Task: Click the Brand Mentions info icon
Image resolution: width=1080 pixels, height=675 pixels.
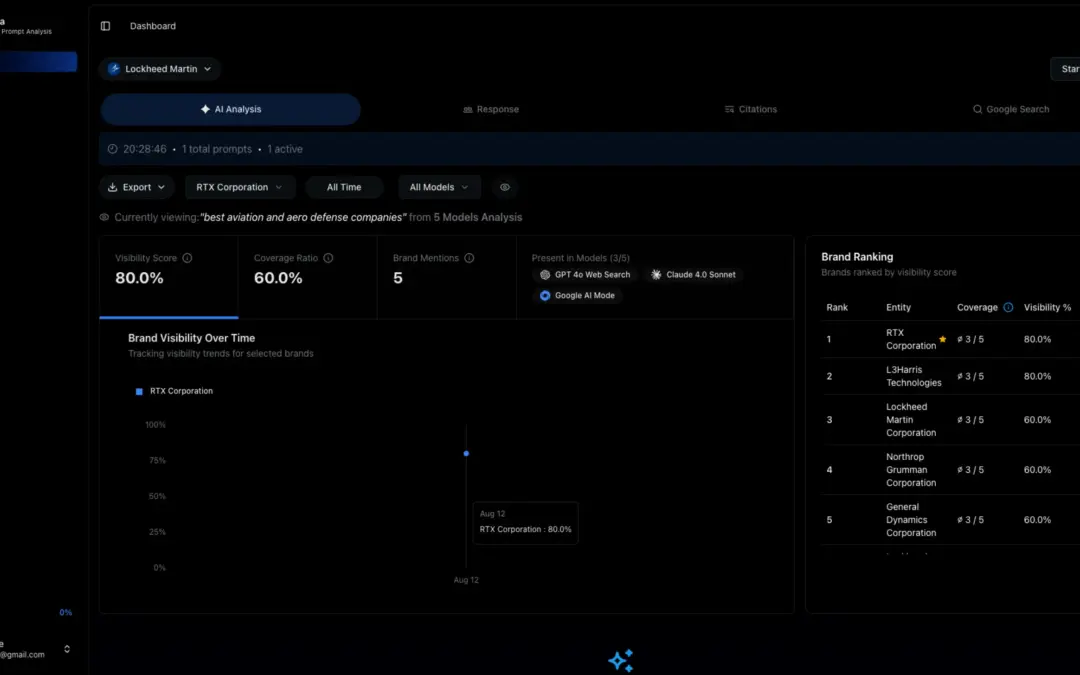Action: [469, 258]
